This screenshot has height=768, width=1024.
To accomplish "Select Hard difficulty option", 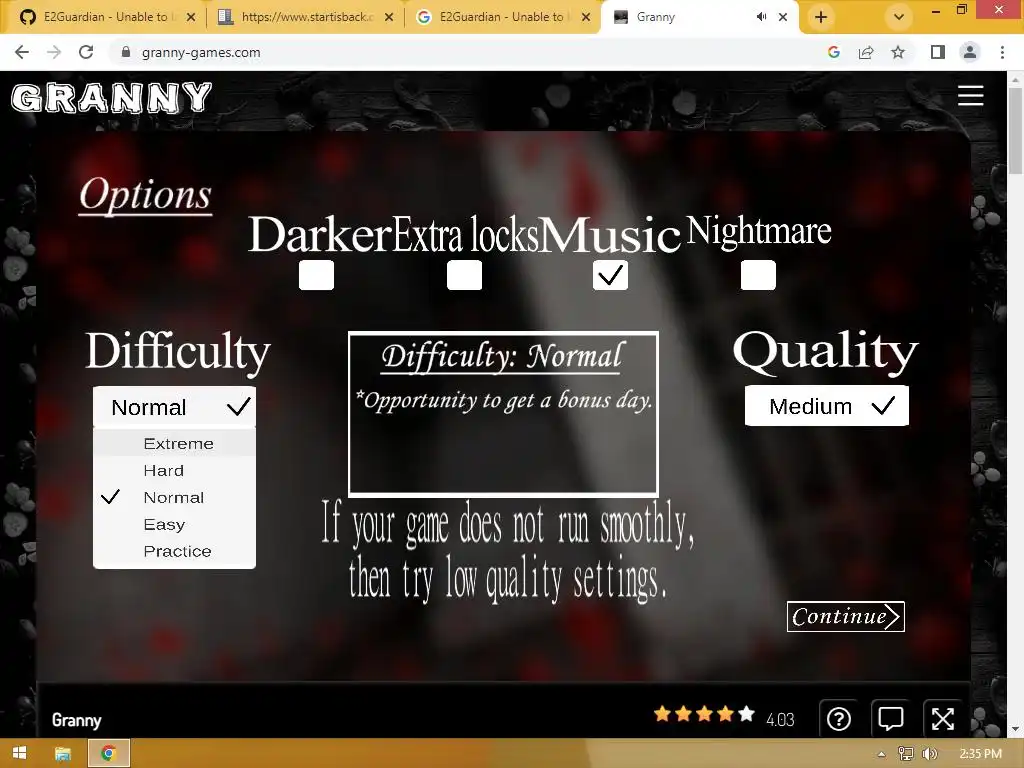I will (x=174, y=470).
